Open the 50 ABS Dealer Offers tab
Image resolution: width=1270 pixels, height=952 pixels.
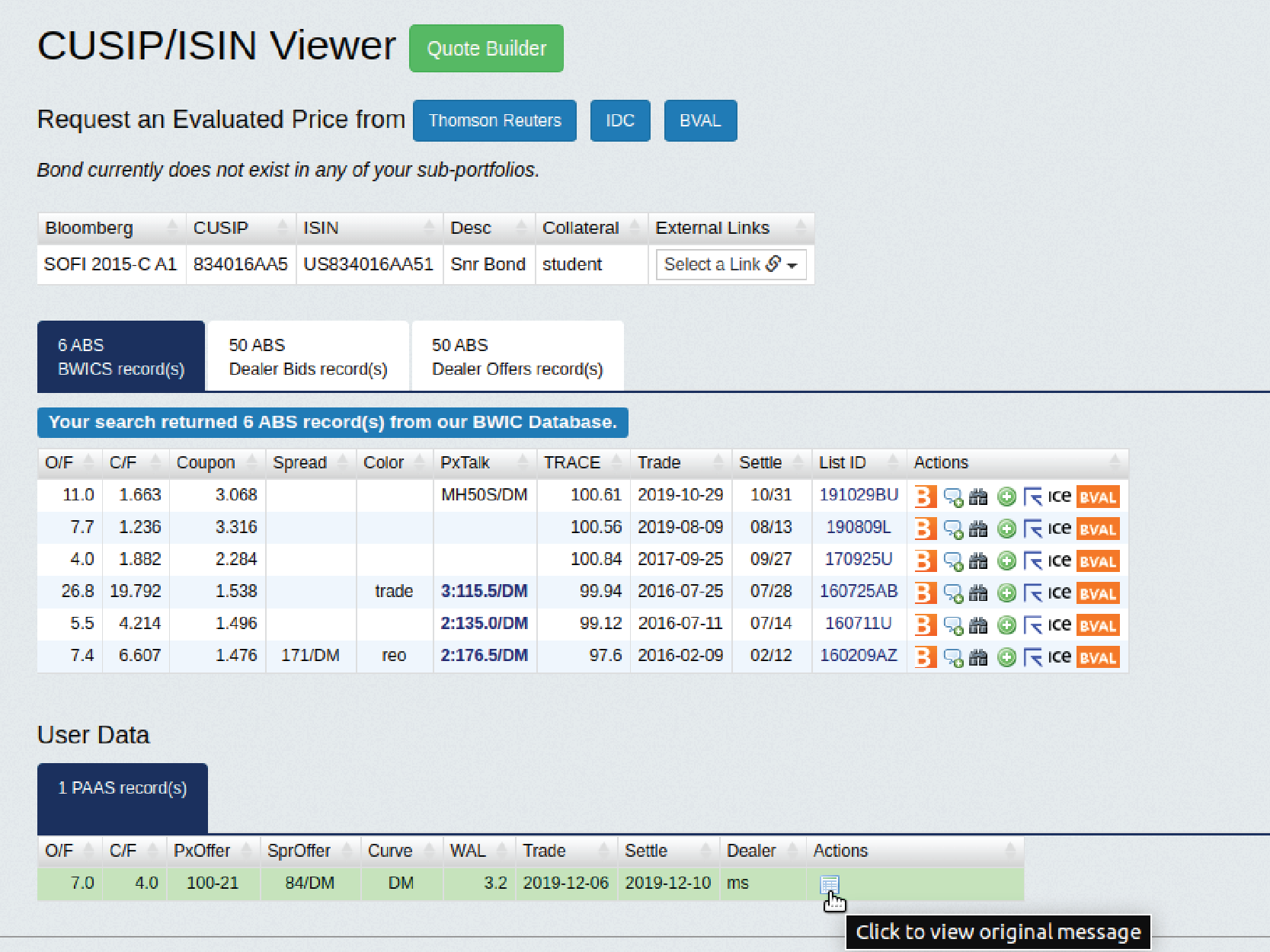tap(517, 356)
